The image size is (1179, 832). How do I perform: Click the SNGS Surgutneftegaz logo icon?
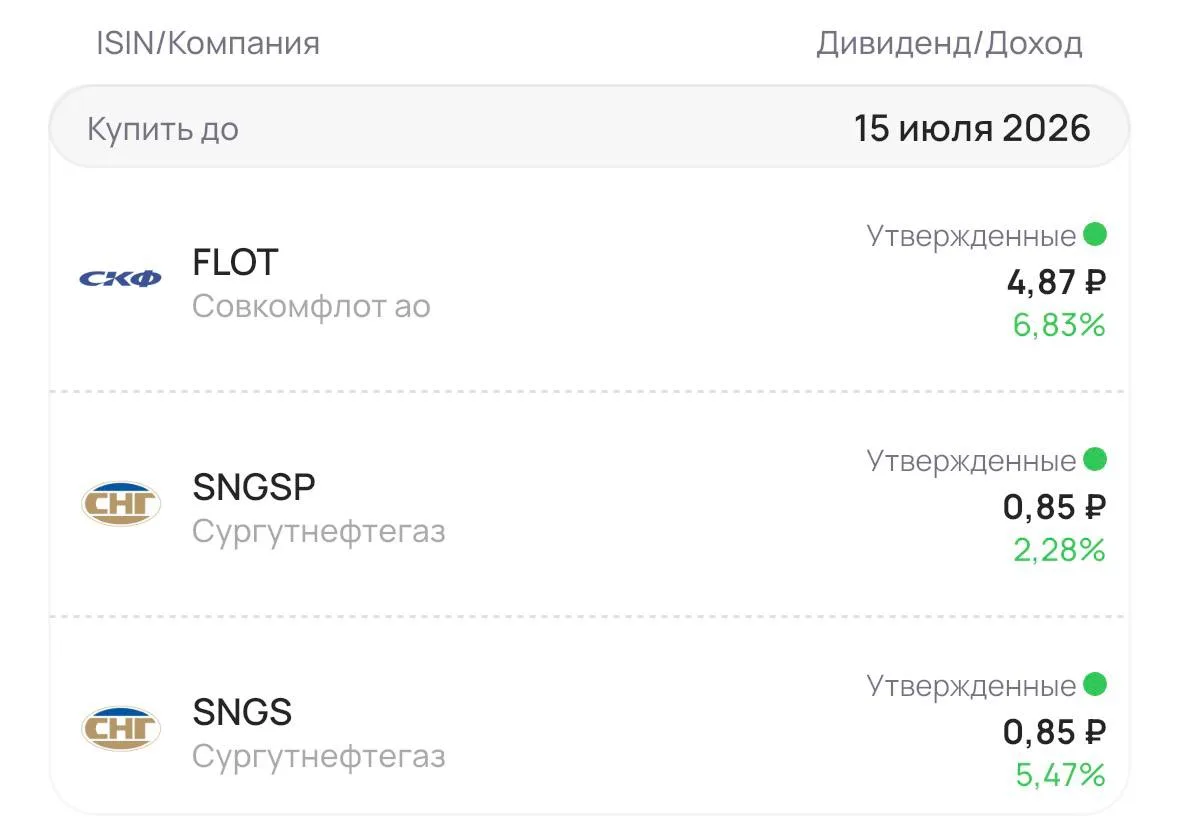tap(120, 728)
